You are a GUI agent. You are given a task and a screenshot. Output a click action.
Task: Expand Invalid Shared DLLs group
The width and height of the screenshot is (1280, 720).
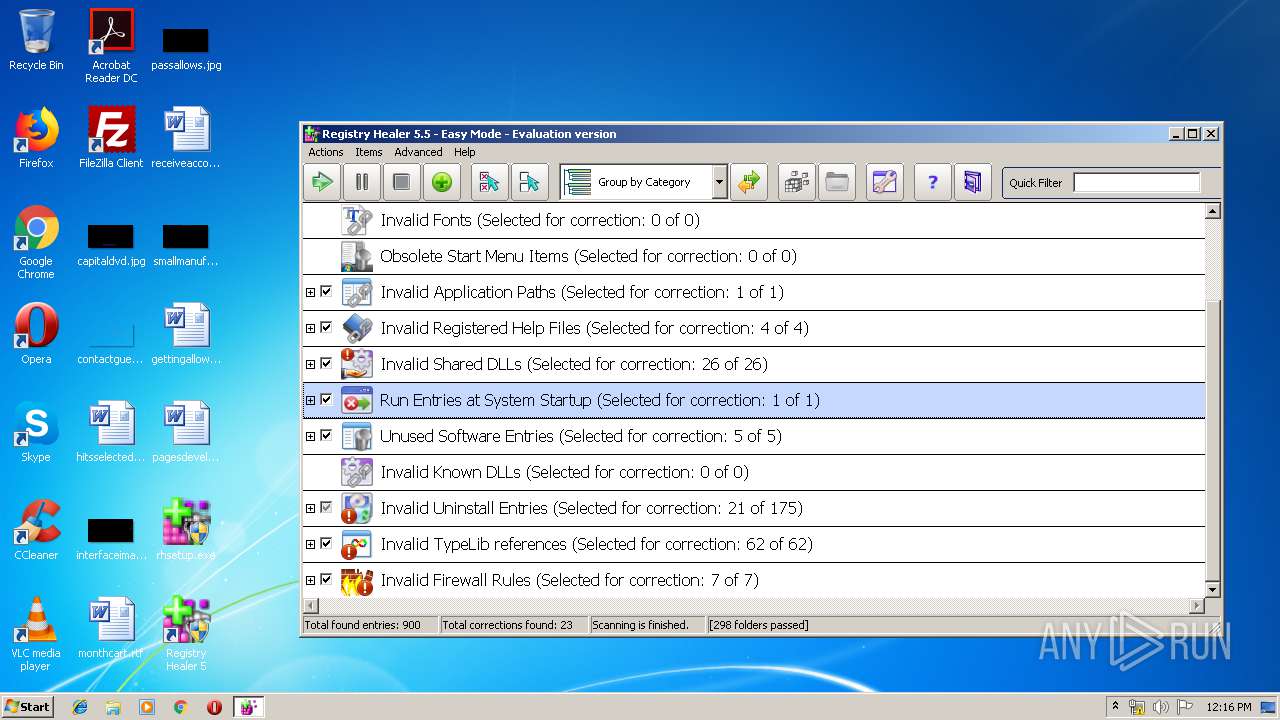pyautogui.click(x=310, y=364)
